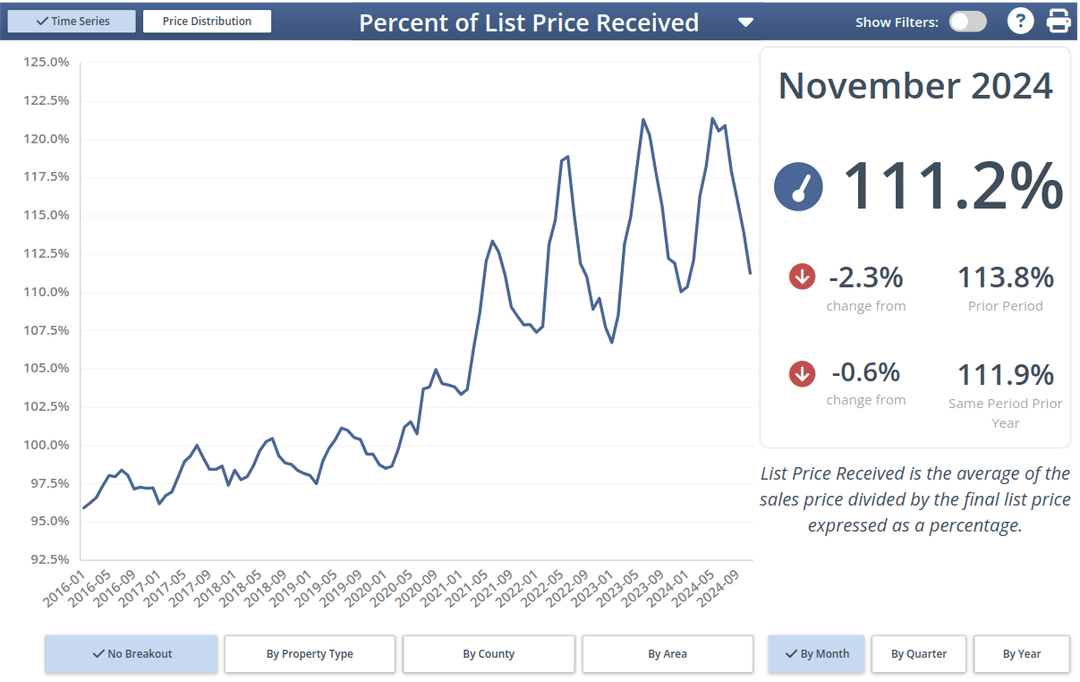
Task: Show data By Quarter
Action: pyautogui.click(x=919, y=654)
